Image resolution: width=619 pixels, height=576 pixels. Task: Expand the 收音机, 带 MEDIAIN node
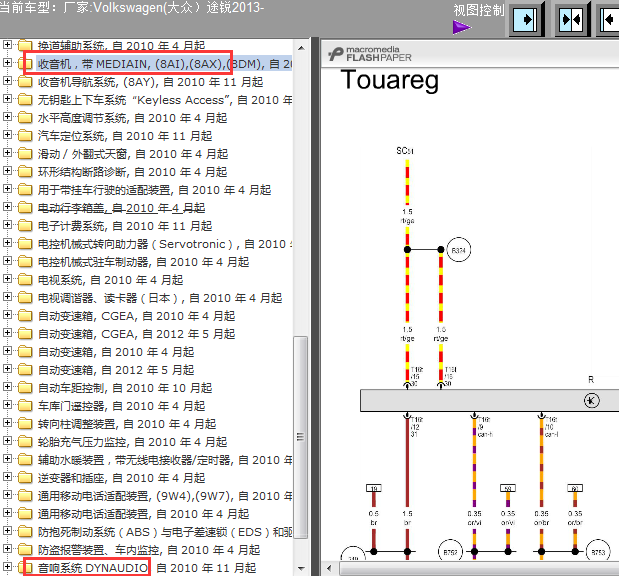pyautogui.click(x=7, y=62)
